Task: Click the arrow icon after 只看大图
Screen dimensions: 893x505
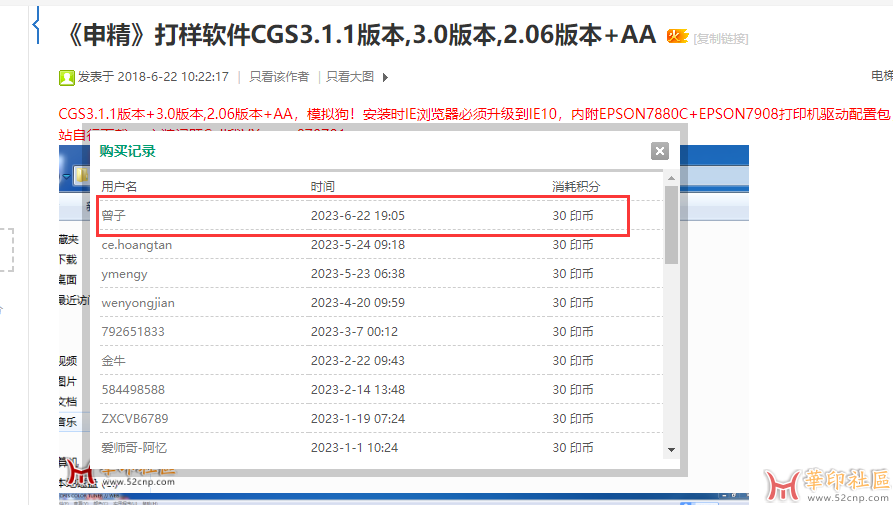Action: [386, 77]
